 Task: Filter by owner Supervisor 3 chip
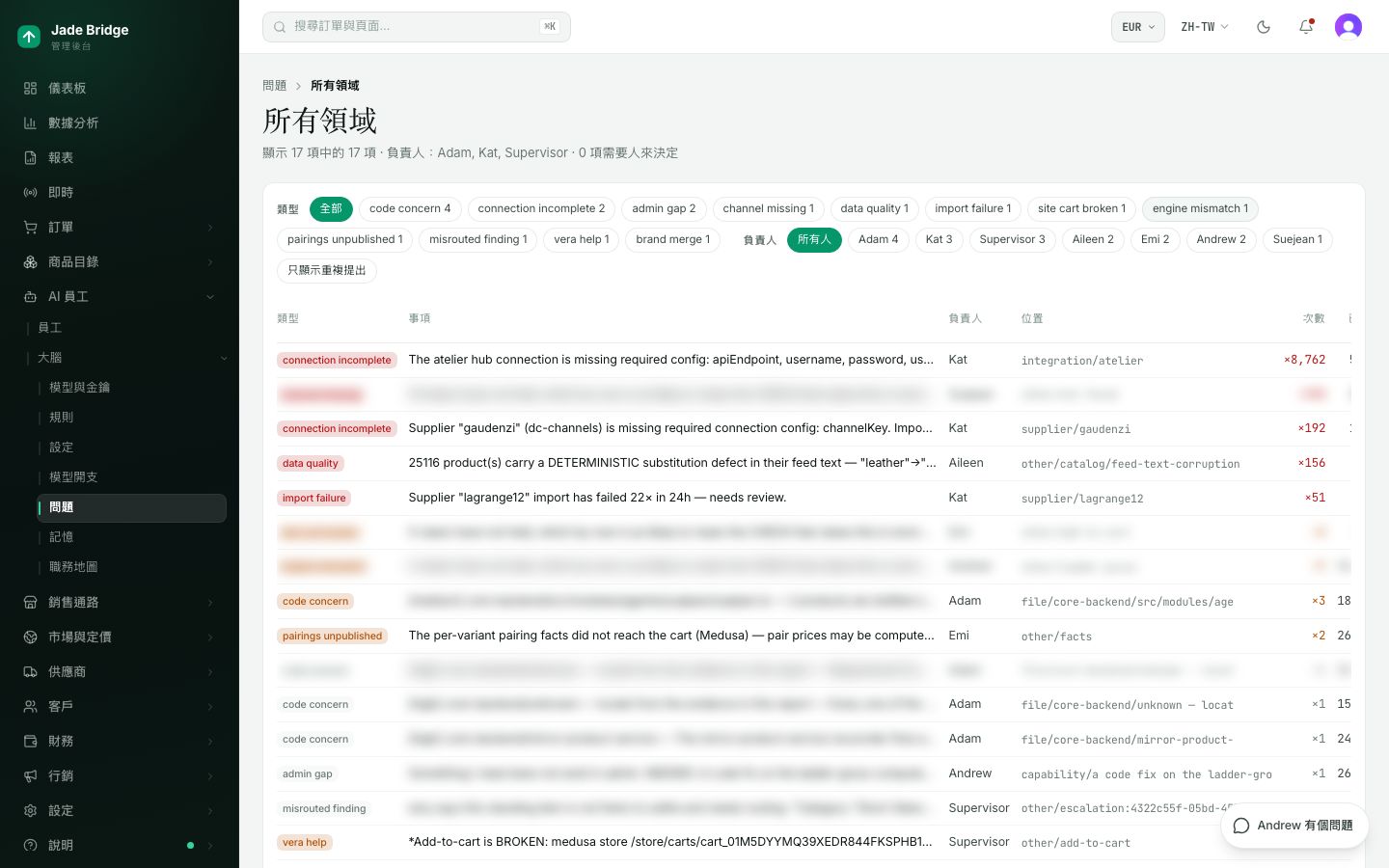[1012, 239]
